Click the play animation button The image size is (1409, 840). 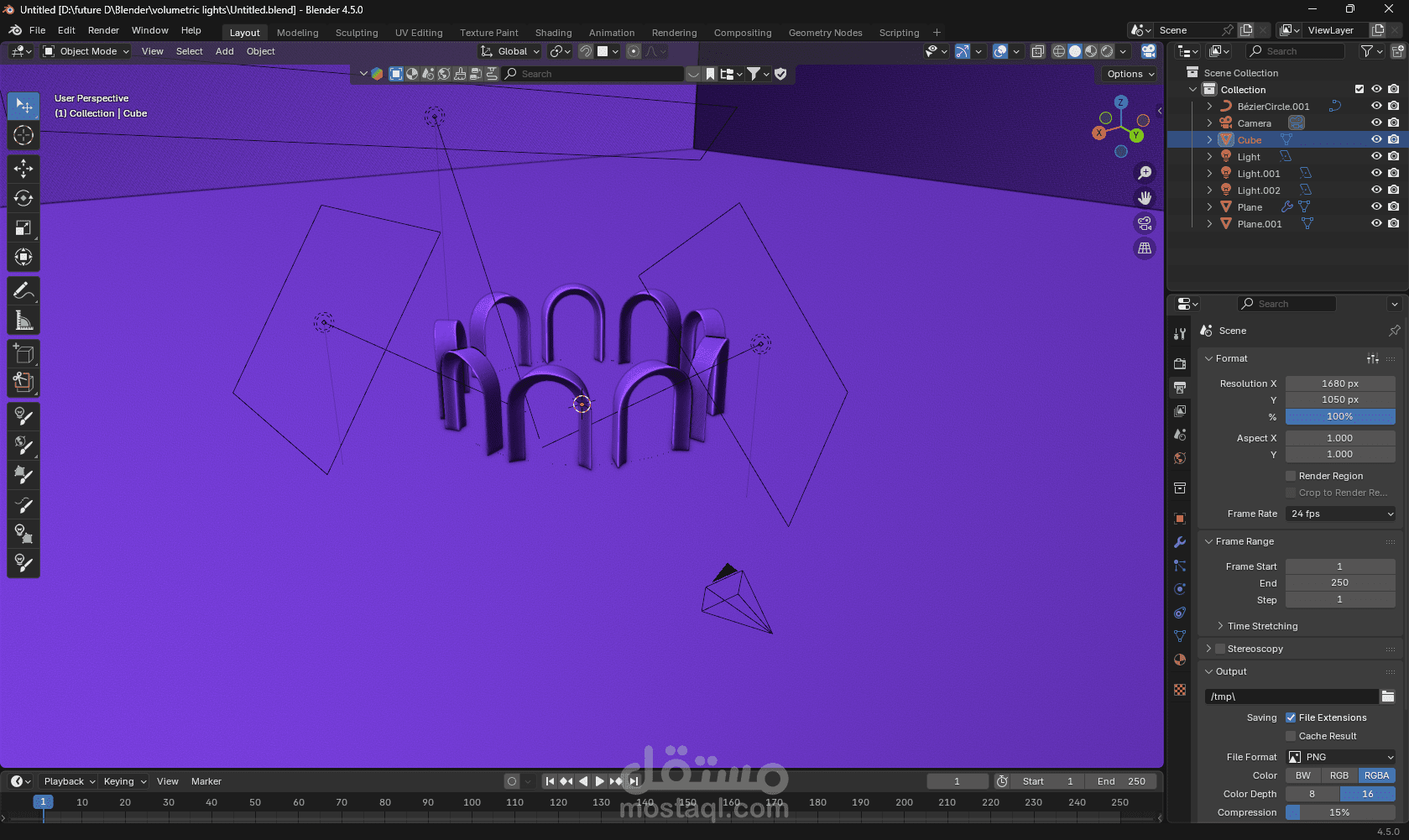pyautogui.click(x=599, y=781)
